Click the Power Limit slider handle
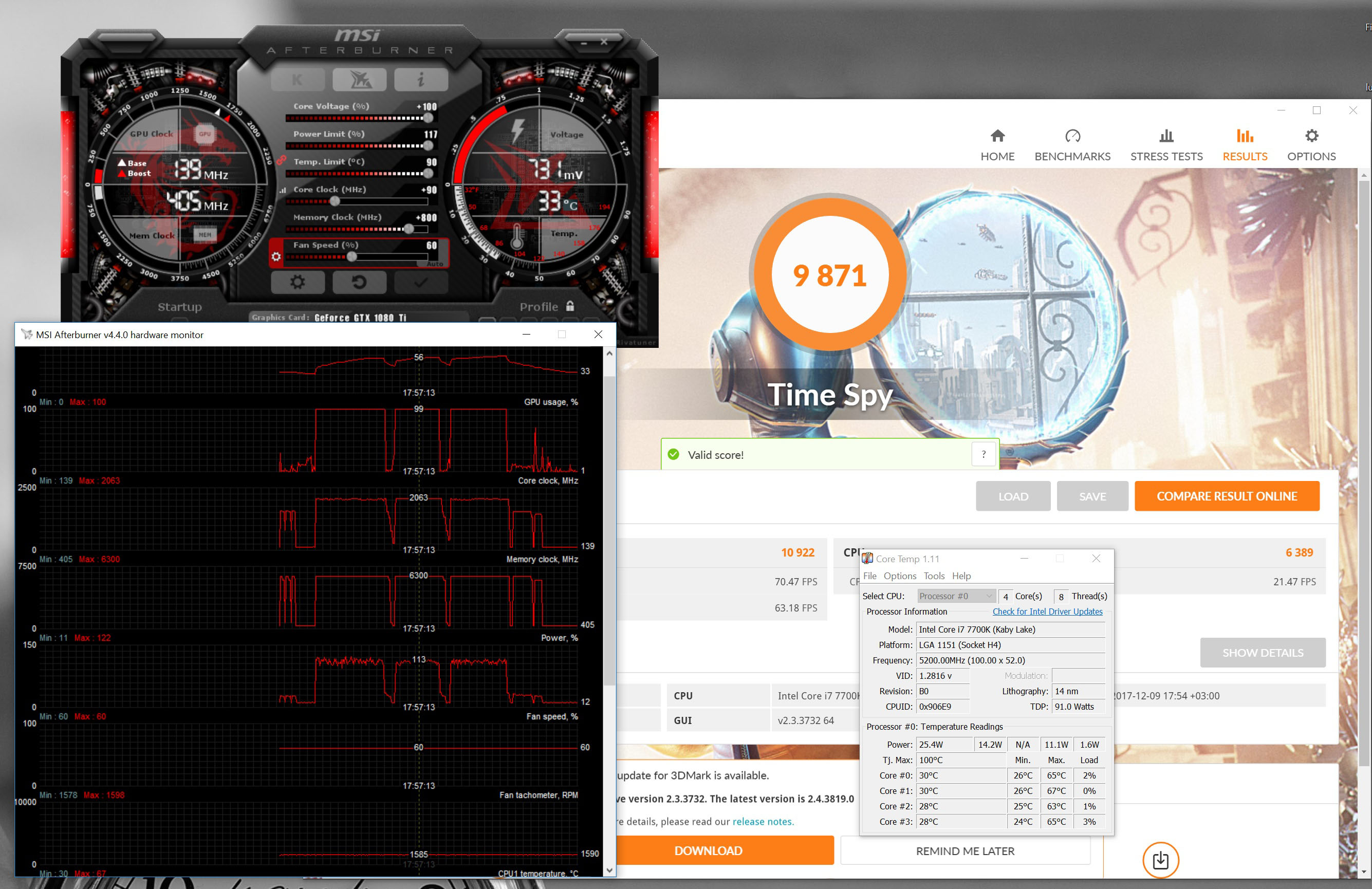This screenshot has height=889, width=1372. pyautogui.click(x=428, y=146)
